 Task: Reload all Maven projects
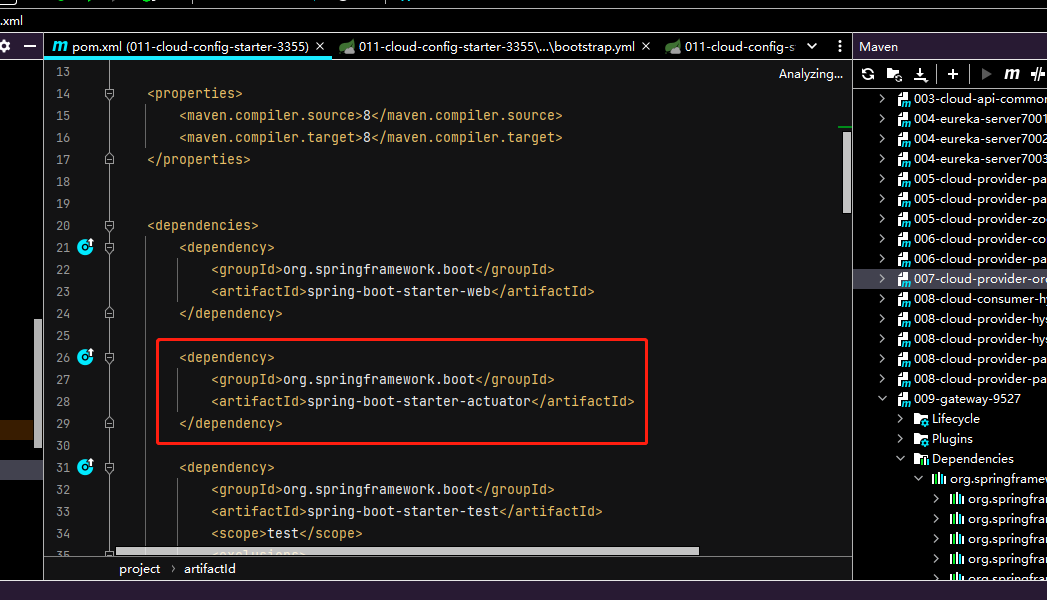coord(867,74)
